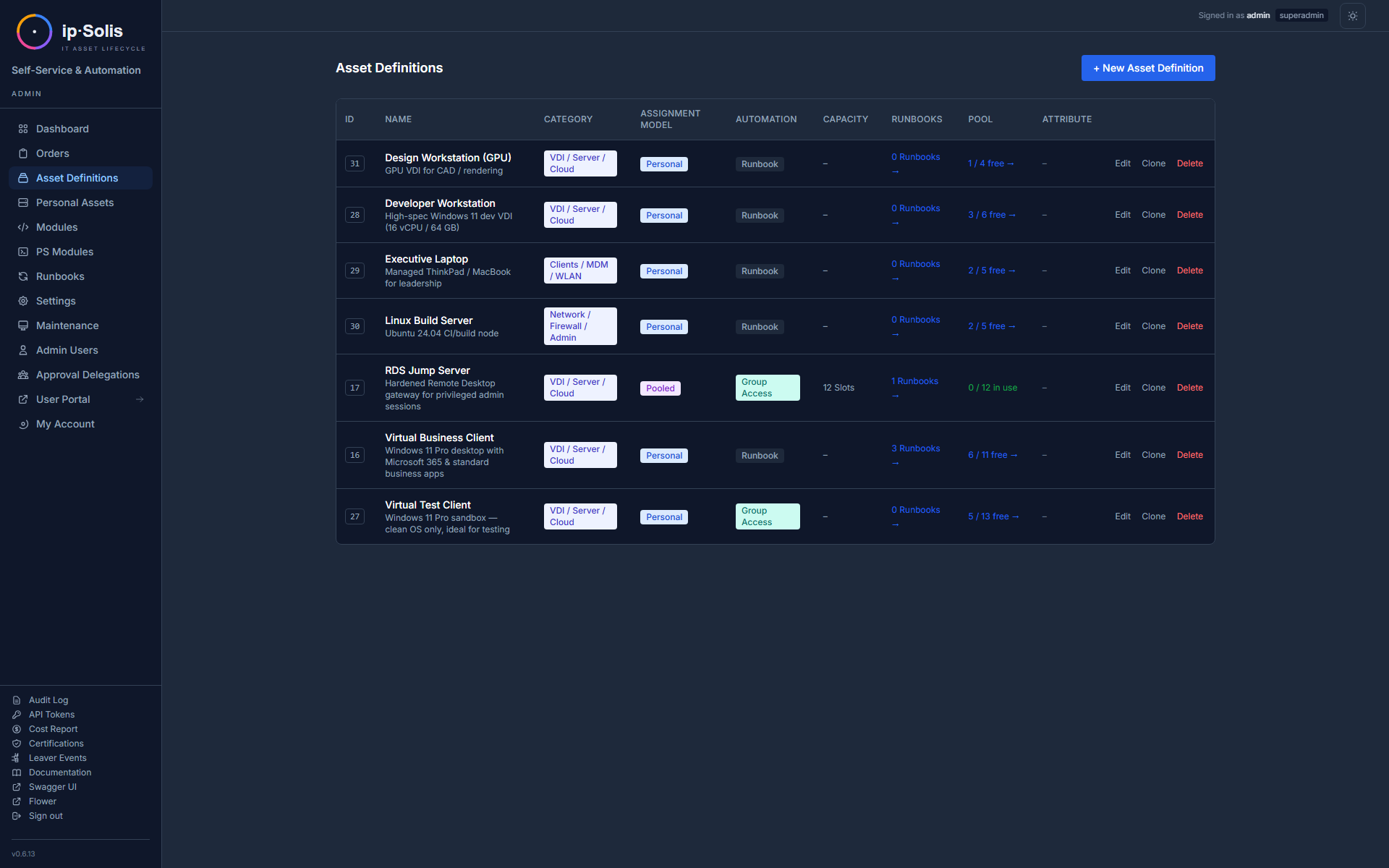Click the My Account icon

(23, 424)
